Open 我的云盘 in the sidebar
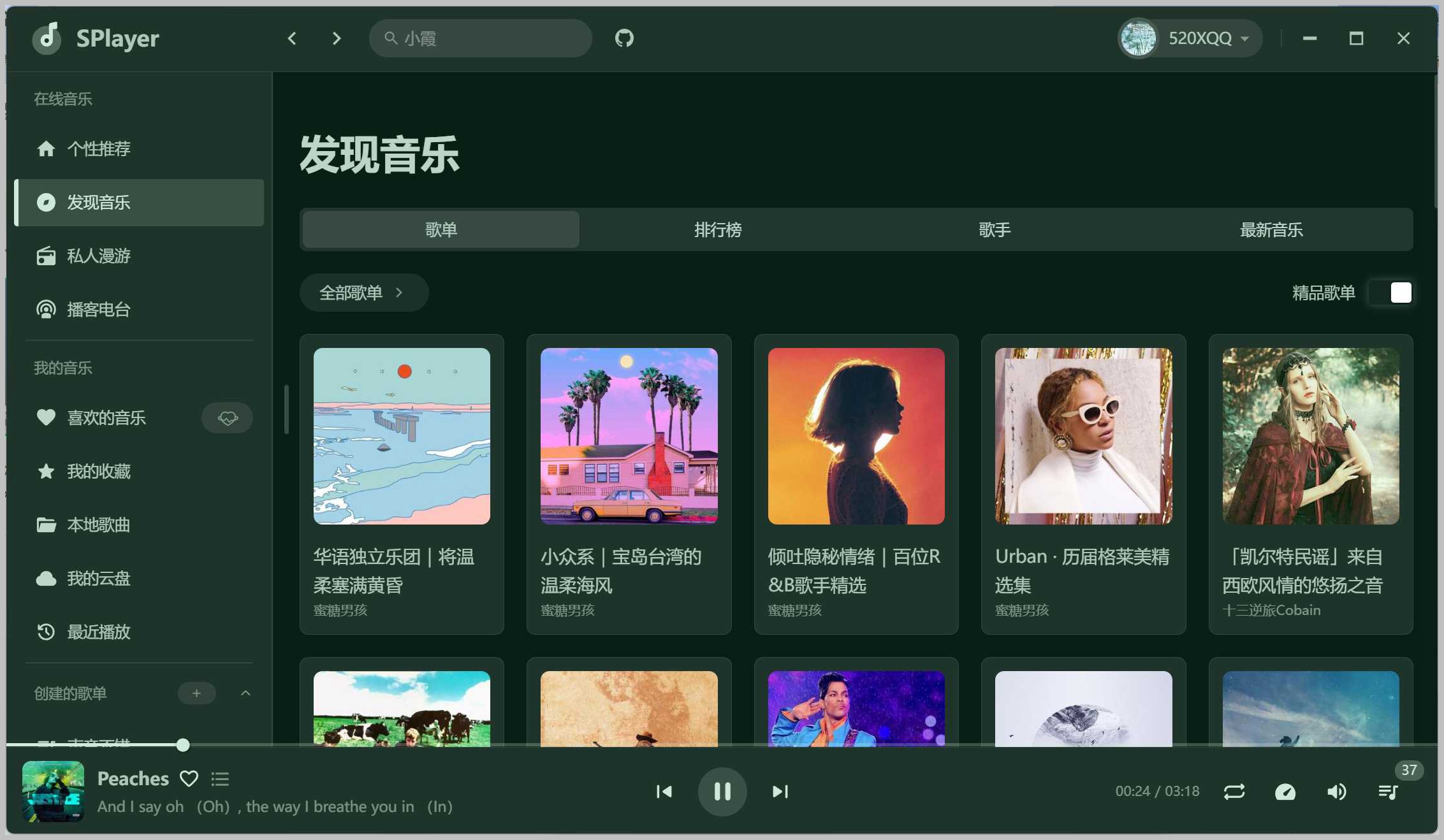1444x840 pixels. [98, 578]
